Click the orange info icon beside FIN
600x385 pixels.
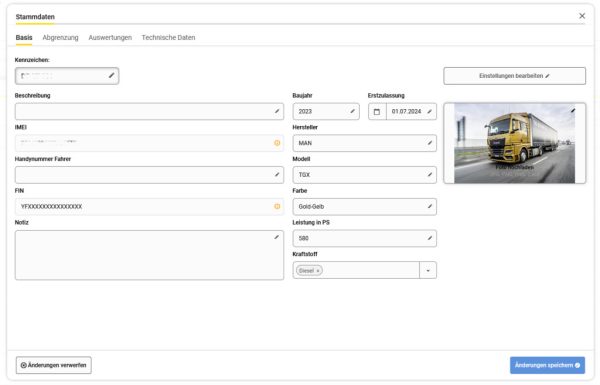(277, 206)
